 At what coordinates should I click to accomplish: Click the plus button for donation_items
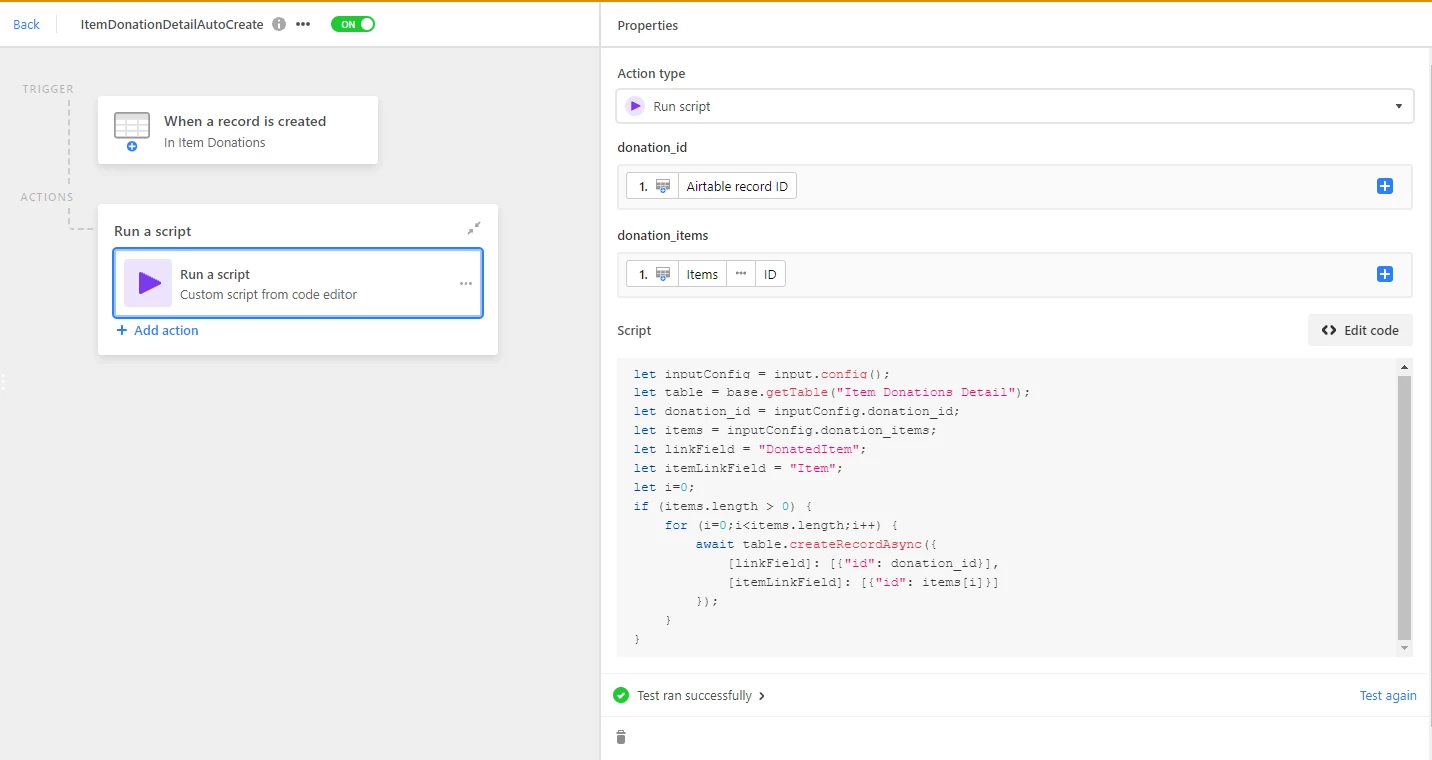click(1385, 274)
